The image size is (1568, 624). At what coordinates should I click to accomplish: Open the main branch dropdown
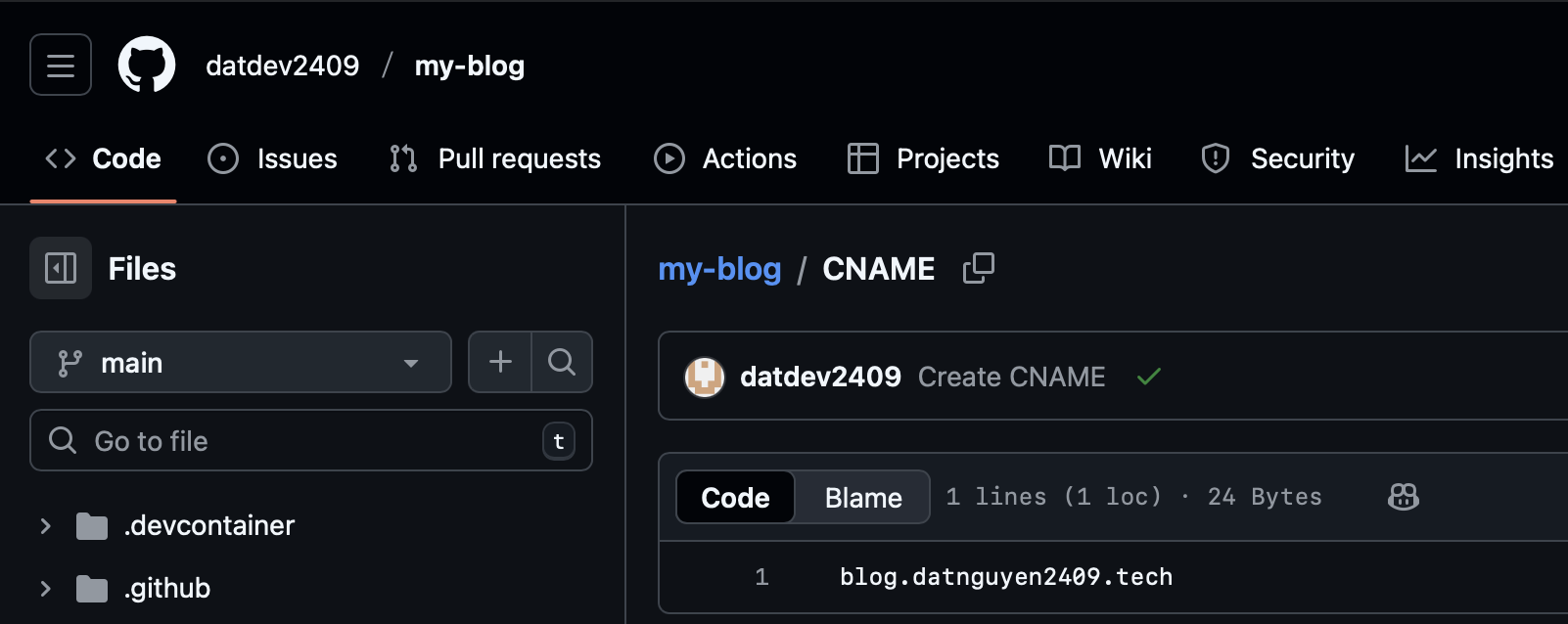tap(241, 362)
